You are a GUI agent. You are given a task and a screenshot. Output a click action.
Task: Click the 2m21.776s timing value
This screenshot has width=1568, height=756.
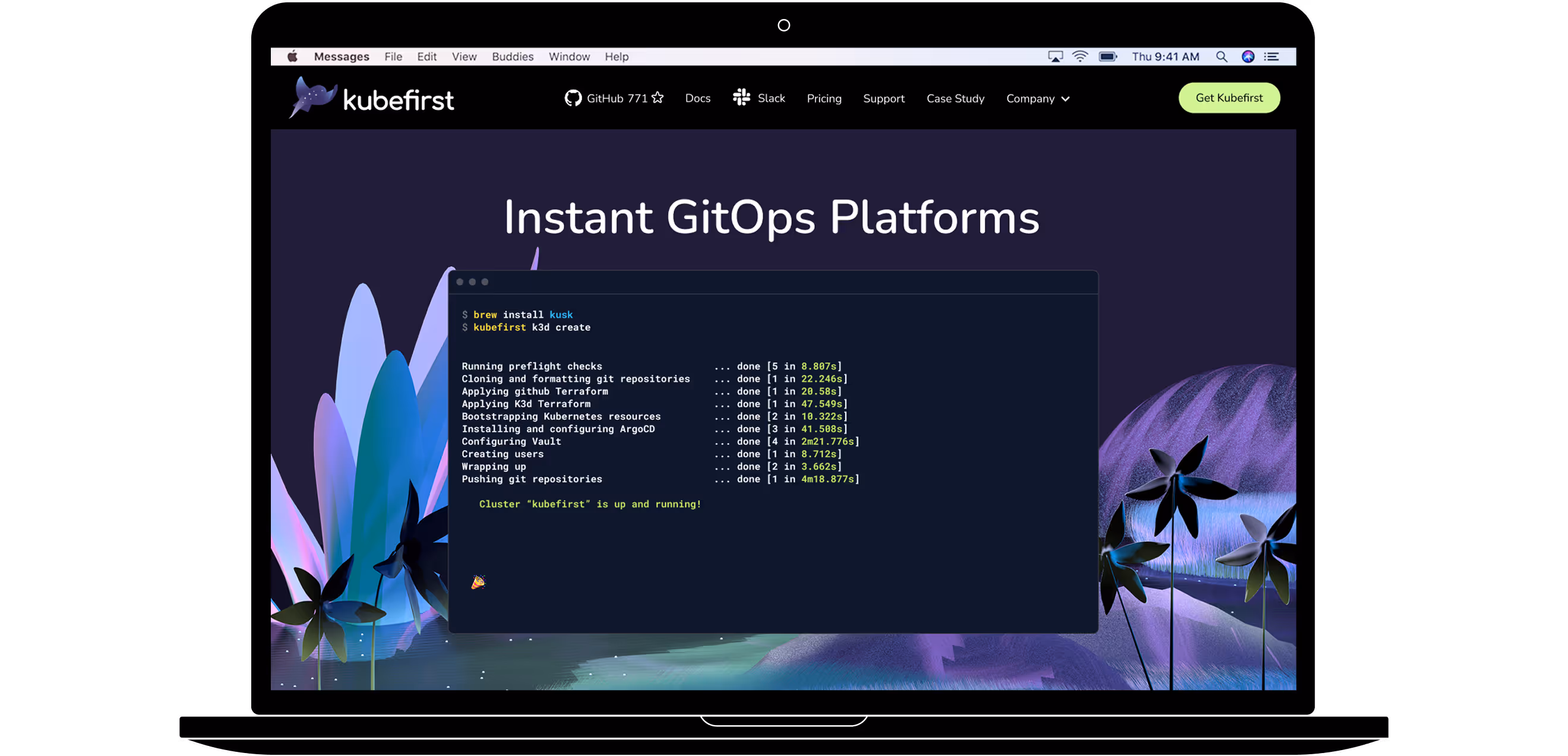[828, 442]
